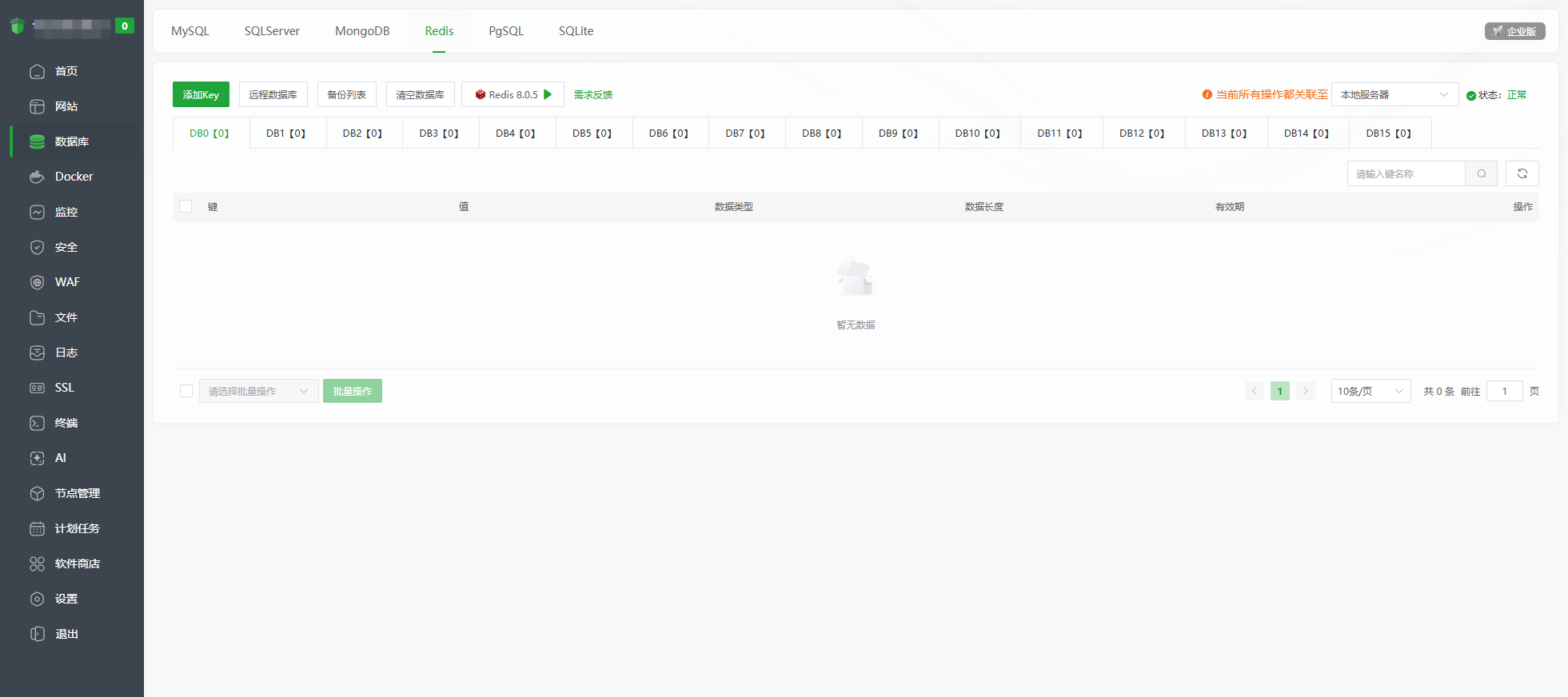Screen dimensions: 1568x697
Task: Click the refresh icon beside key search
Action: pyautogui.click(x=1522, y=173)
